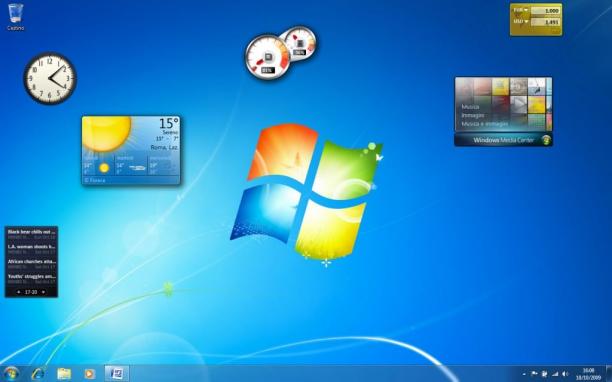
Task: Click the analog clock gadget
Action: coord(50,78)
